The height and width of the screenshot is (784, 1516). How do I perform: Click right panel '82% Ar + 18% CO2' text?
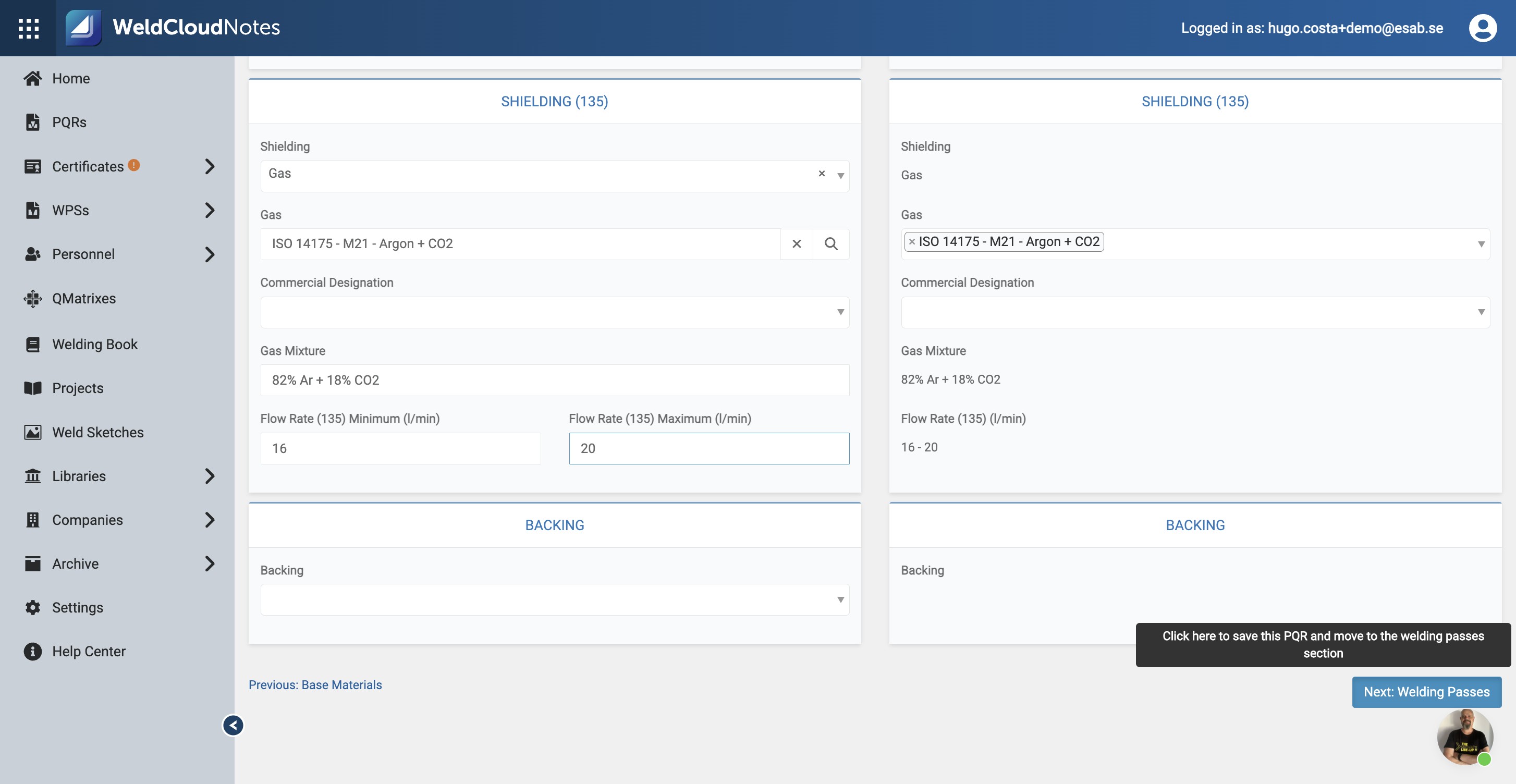(950, 379)
